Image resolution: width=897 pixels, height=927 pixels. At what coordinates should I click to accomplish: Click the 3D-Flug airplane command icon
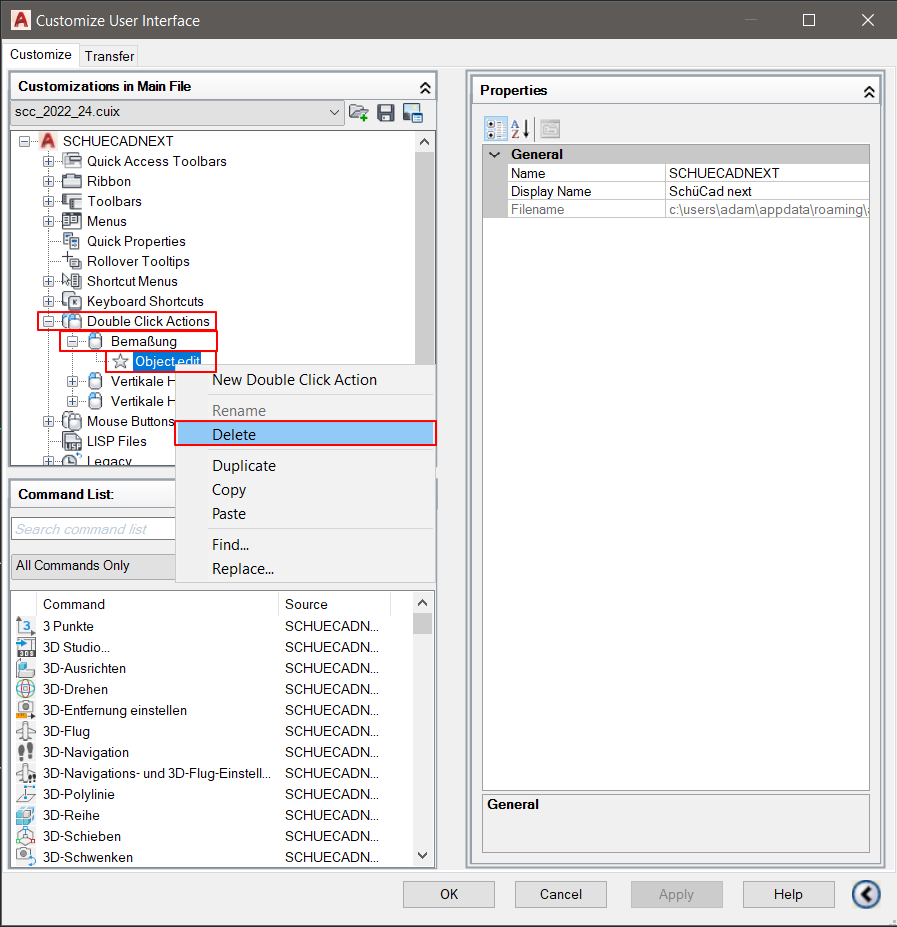26,732
